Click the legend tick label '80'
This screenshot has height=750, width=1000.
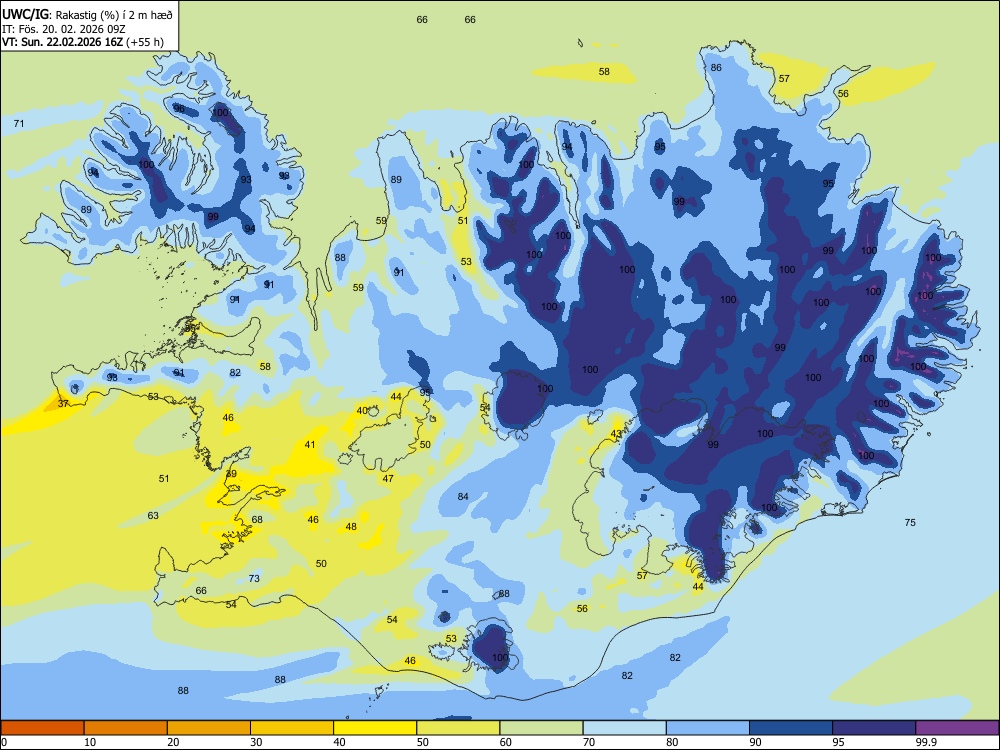[672, 742]
